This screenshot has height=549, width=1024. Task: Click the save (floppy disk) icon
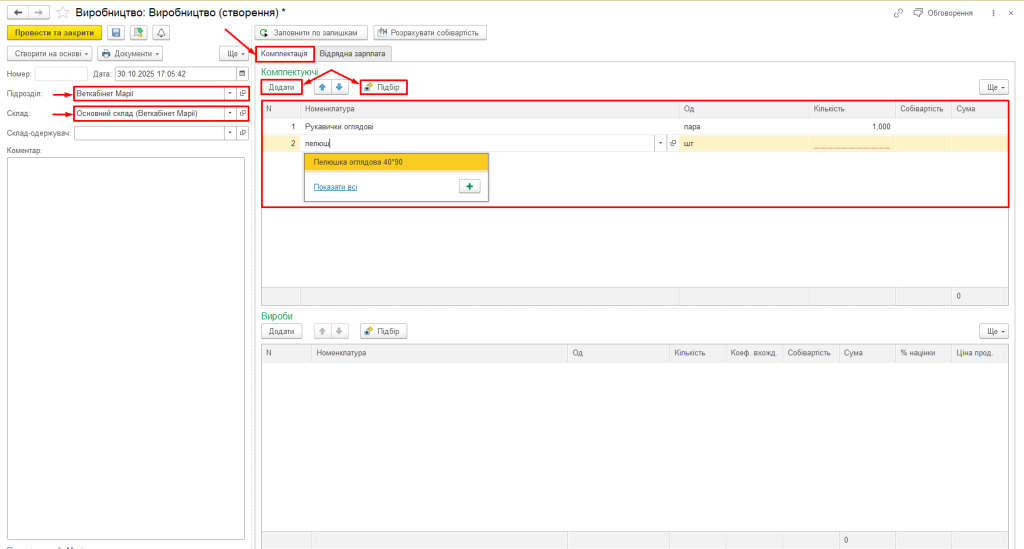click(x=116, y=32)
